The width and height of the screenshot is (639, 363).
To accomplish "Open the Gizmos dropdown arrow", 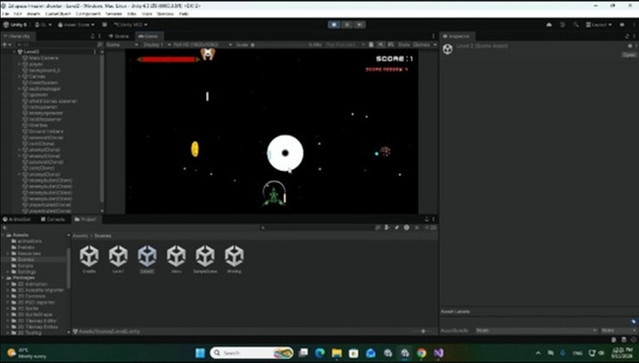I will coord(435,44).
